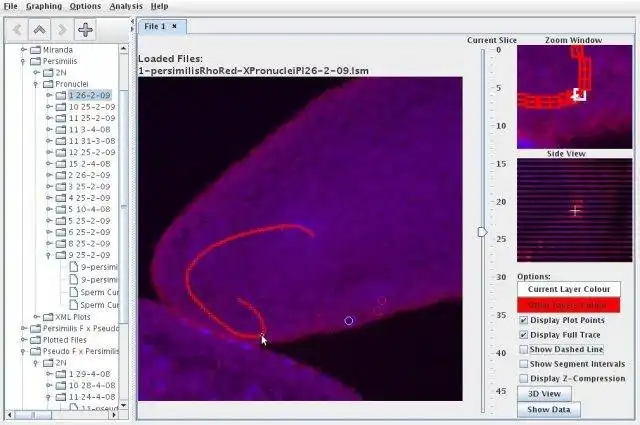Expand the 11 25-2-09 tree node
Viewport: 640px width, 425px height.
pos(49,118)
